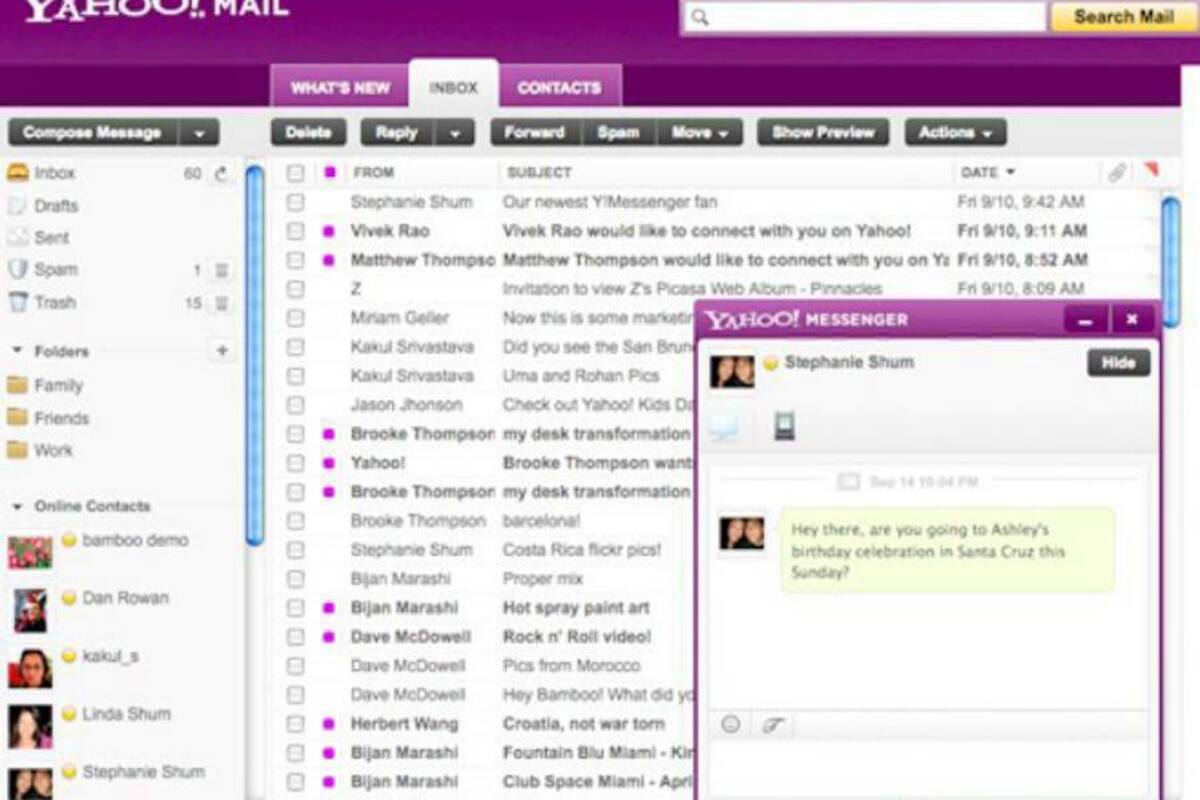Tick the select-all checkbox in header
Image resolution: width=1200 pixels, height=800 pixels.
295,173
